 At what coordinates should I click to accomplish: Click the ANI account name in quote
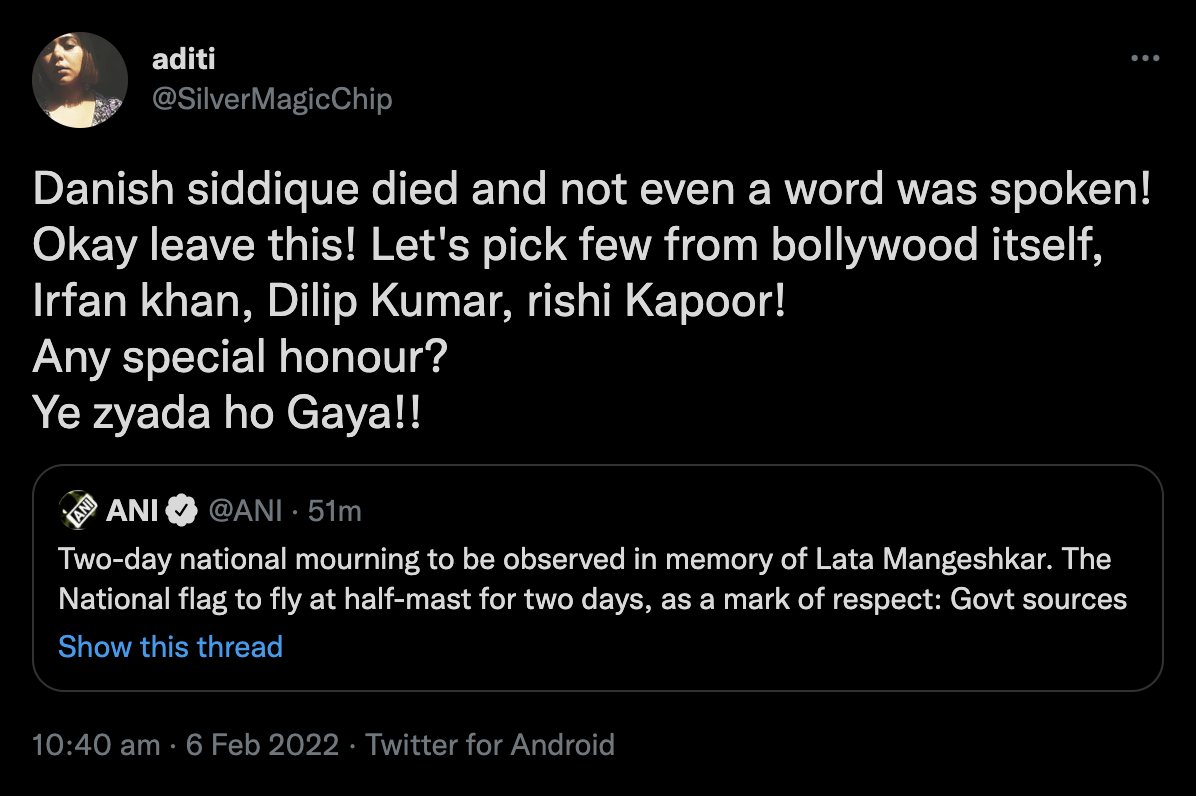click(131, 511)
